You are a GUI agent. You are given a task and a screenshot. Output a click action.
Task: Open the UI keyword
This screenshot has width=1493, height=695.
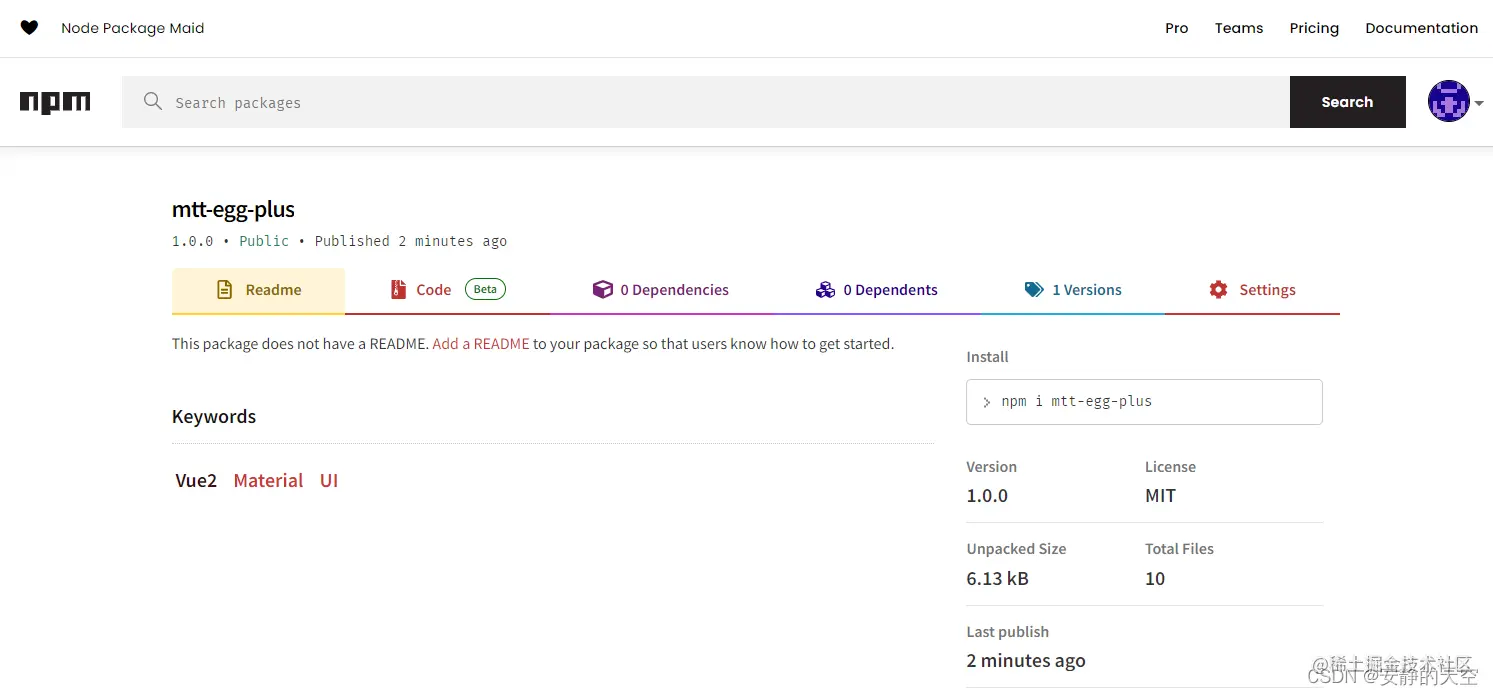(x=329, y=481)
